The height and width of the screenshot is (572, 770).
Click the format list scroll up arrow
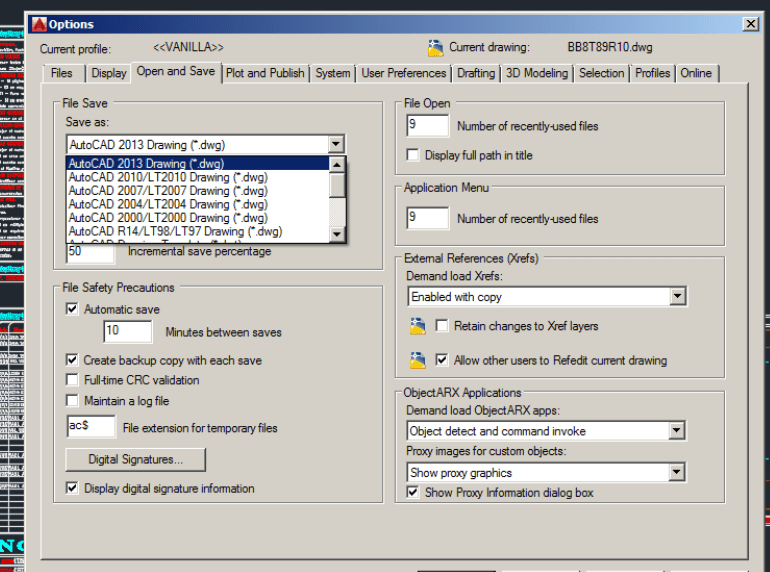tap(337, 164)
